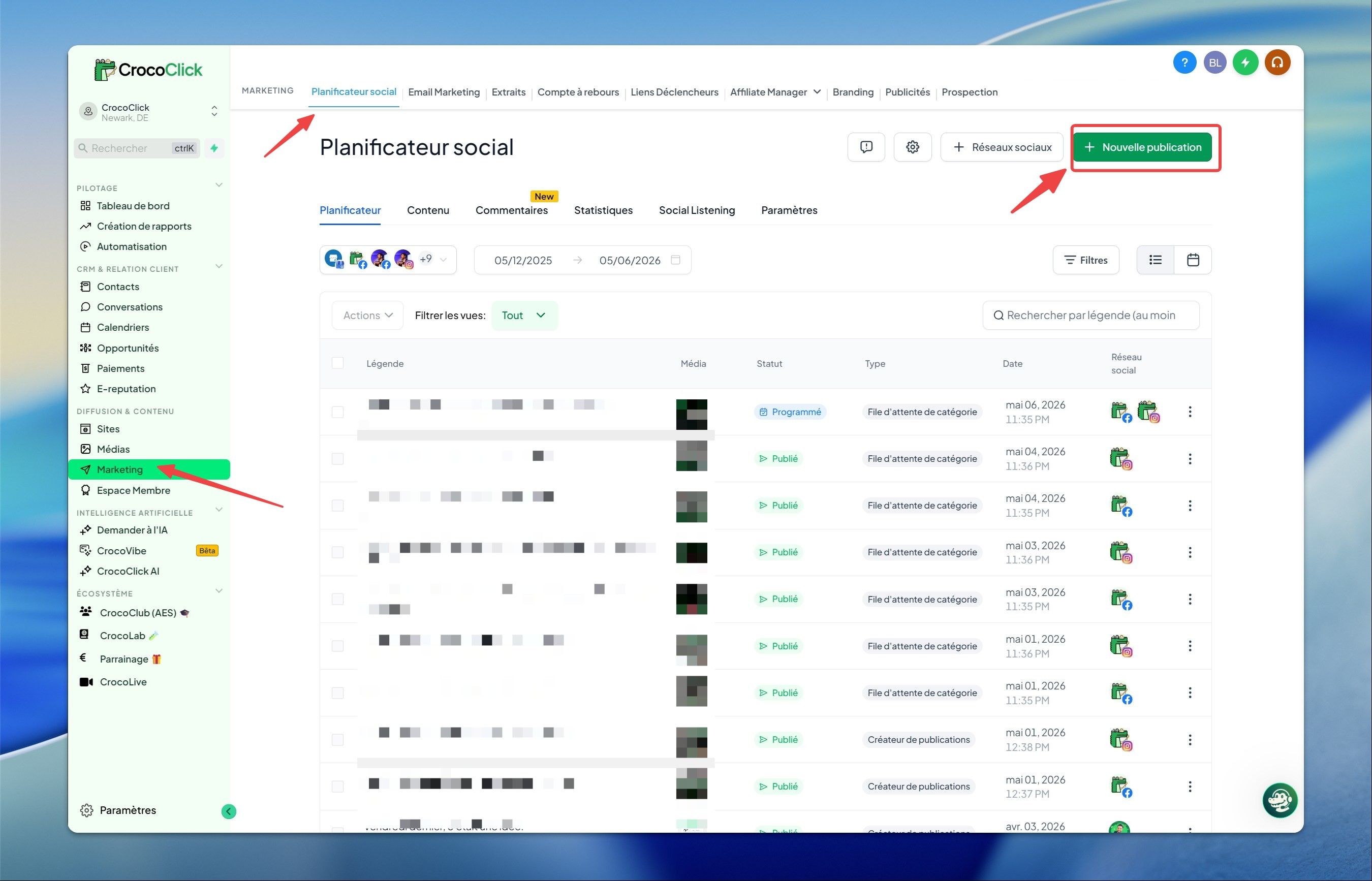
Task: Open the feedback message icon button
Action: [866, 147]
